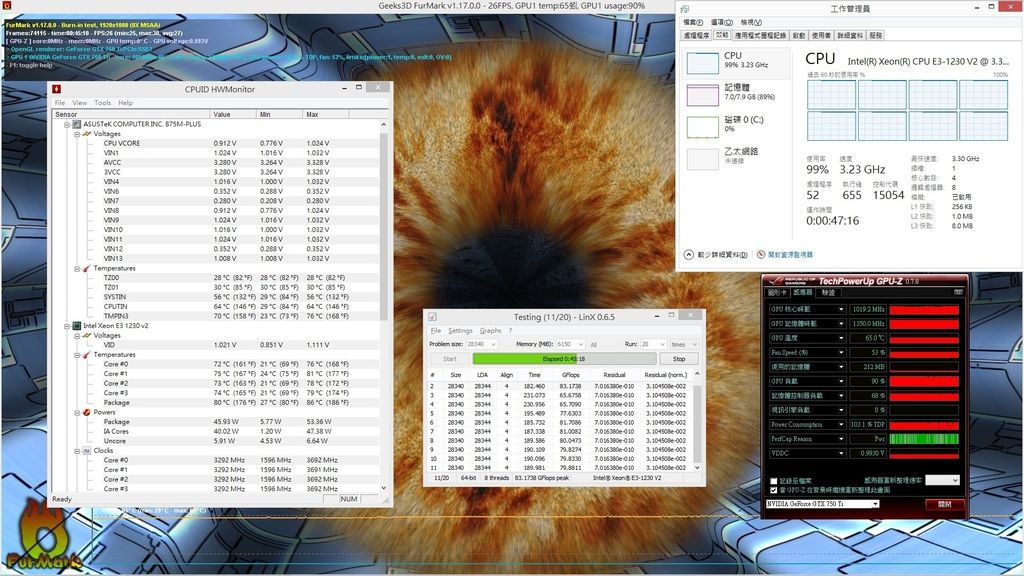The width and height of the screenshot is (1024, 576).
Task: Click the Resource Monitor icon in Task Manager
Action: (761, 255)
